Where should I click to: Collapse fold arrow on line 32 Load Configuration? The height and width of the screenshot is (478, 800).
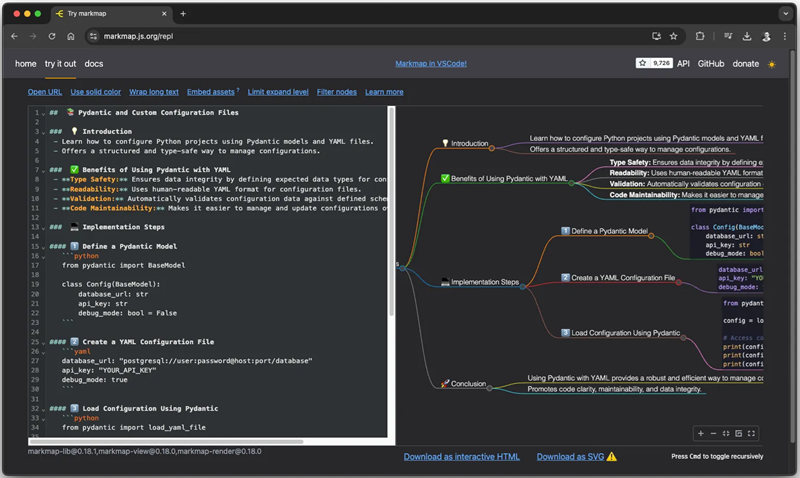click(x=43, y=409)
